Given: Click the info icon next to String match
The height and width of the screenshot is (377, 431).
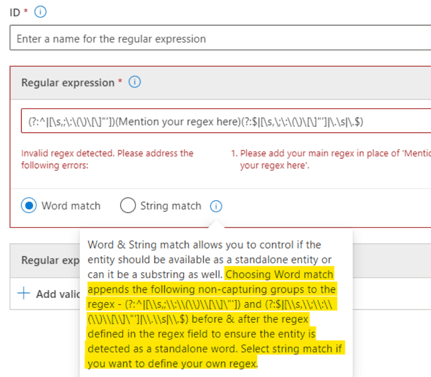Looking at the screenshot, I should click(x=216, y=206).
